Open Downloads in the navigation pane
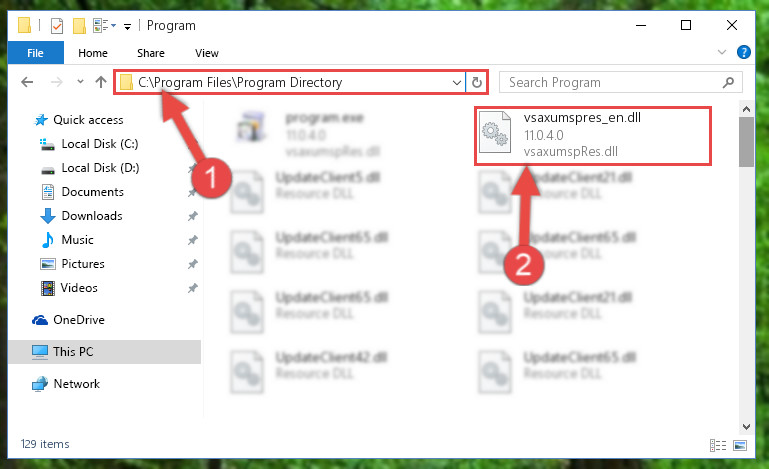769x469 pixels. (x=92, y=216)
